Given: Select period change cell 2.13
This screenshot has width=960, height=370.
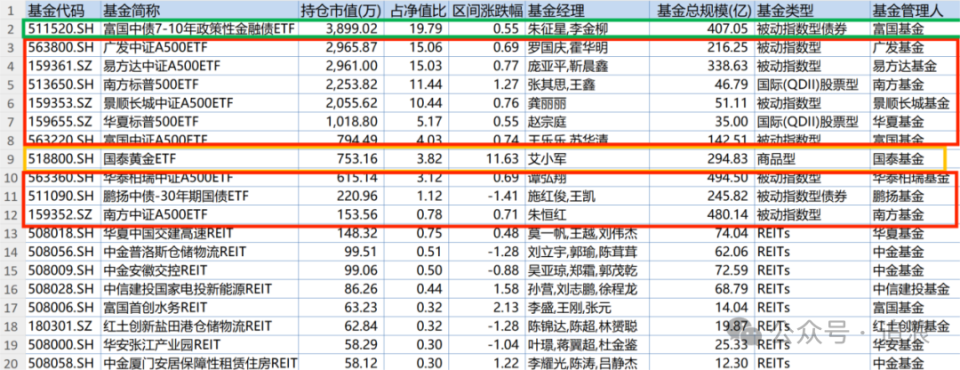Looking at the screenshot, I should (x=488, y=308).
